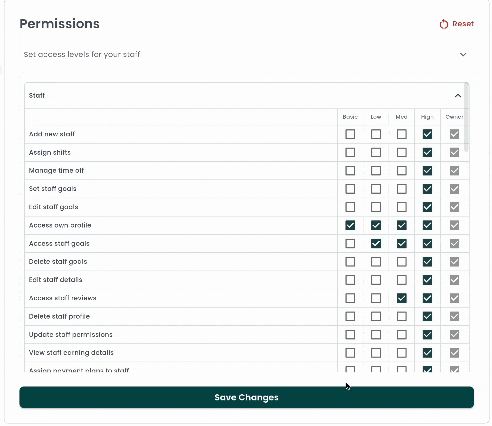The width and height of the screenshot is (492, 426).
Task: Click the Reset link
Action: 457,24
